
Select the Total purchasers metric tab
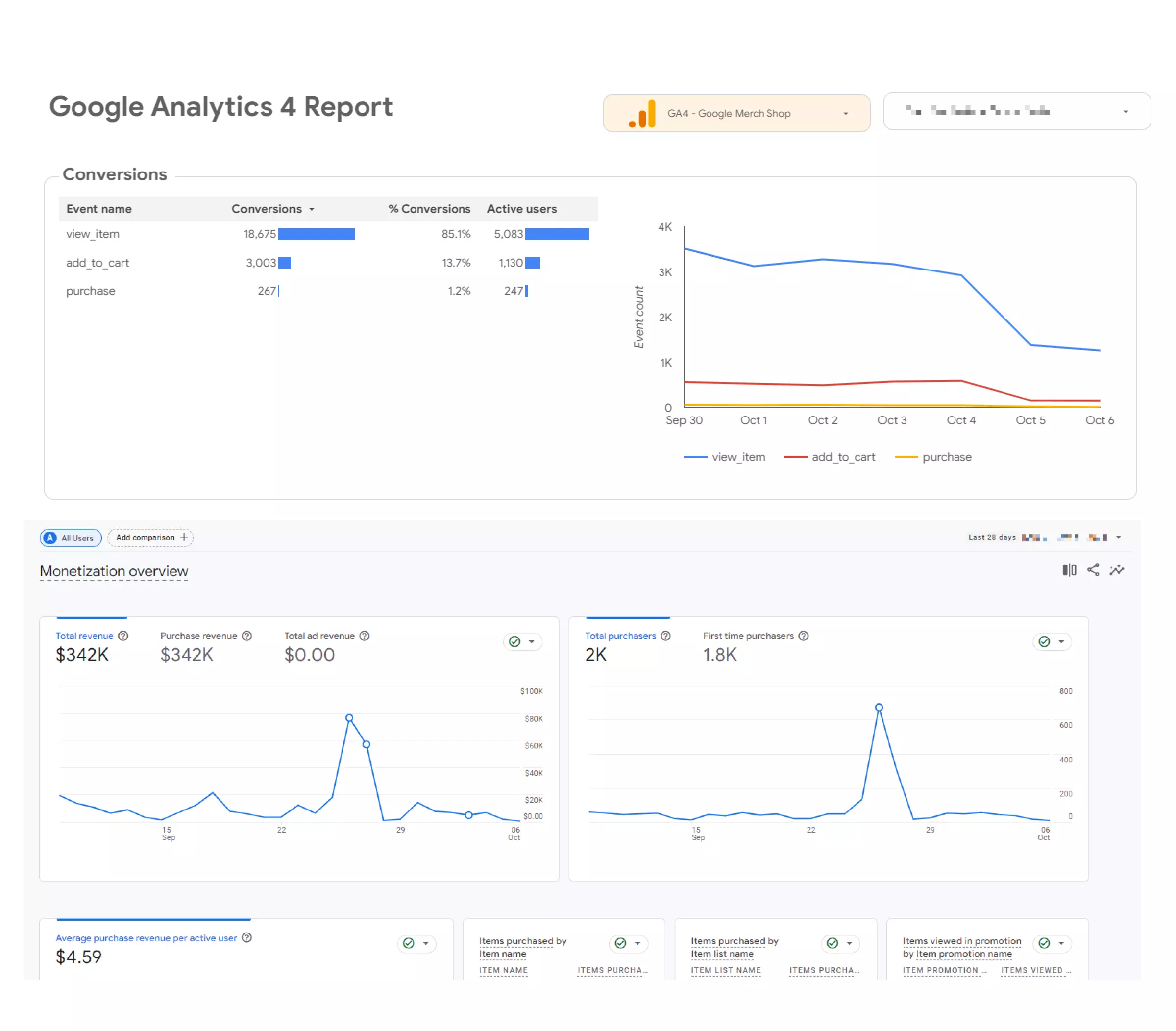tap(628, 647)
